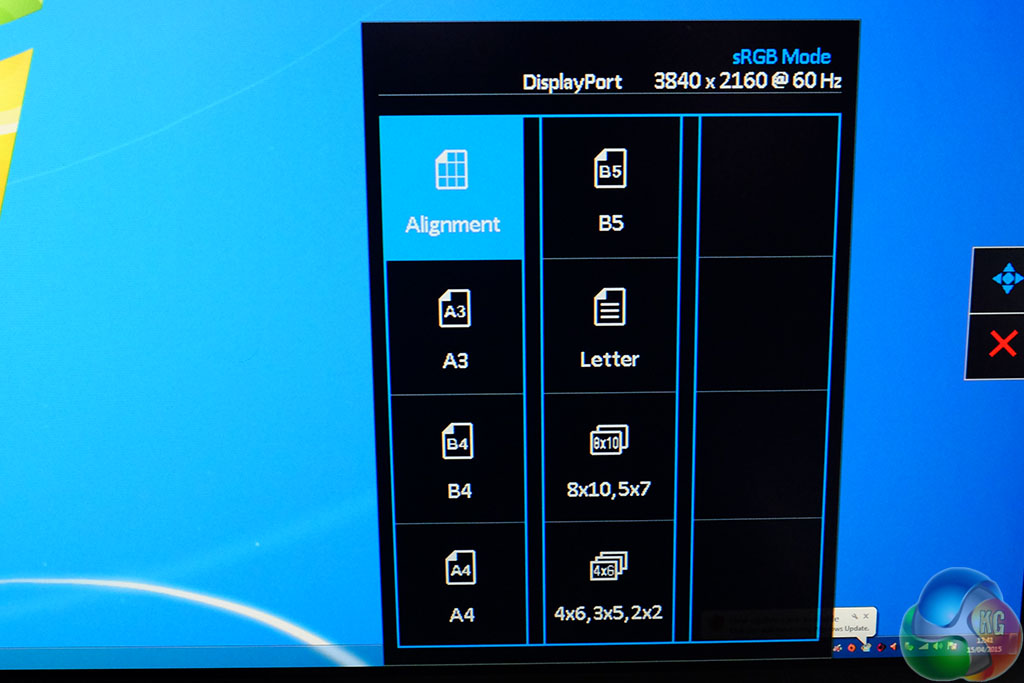Viewport: 1024px width, 683px height.
Task: Open the wrench options in Windows Update balloon
Action: 854,616
